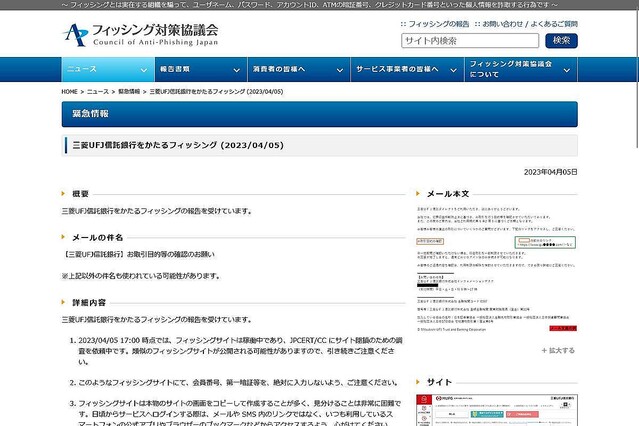639x426 pixels.
Task: Click list item 2 about 会員番号、第一暗証等
Action: 238,382
